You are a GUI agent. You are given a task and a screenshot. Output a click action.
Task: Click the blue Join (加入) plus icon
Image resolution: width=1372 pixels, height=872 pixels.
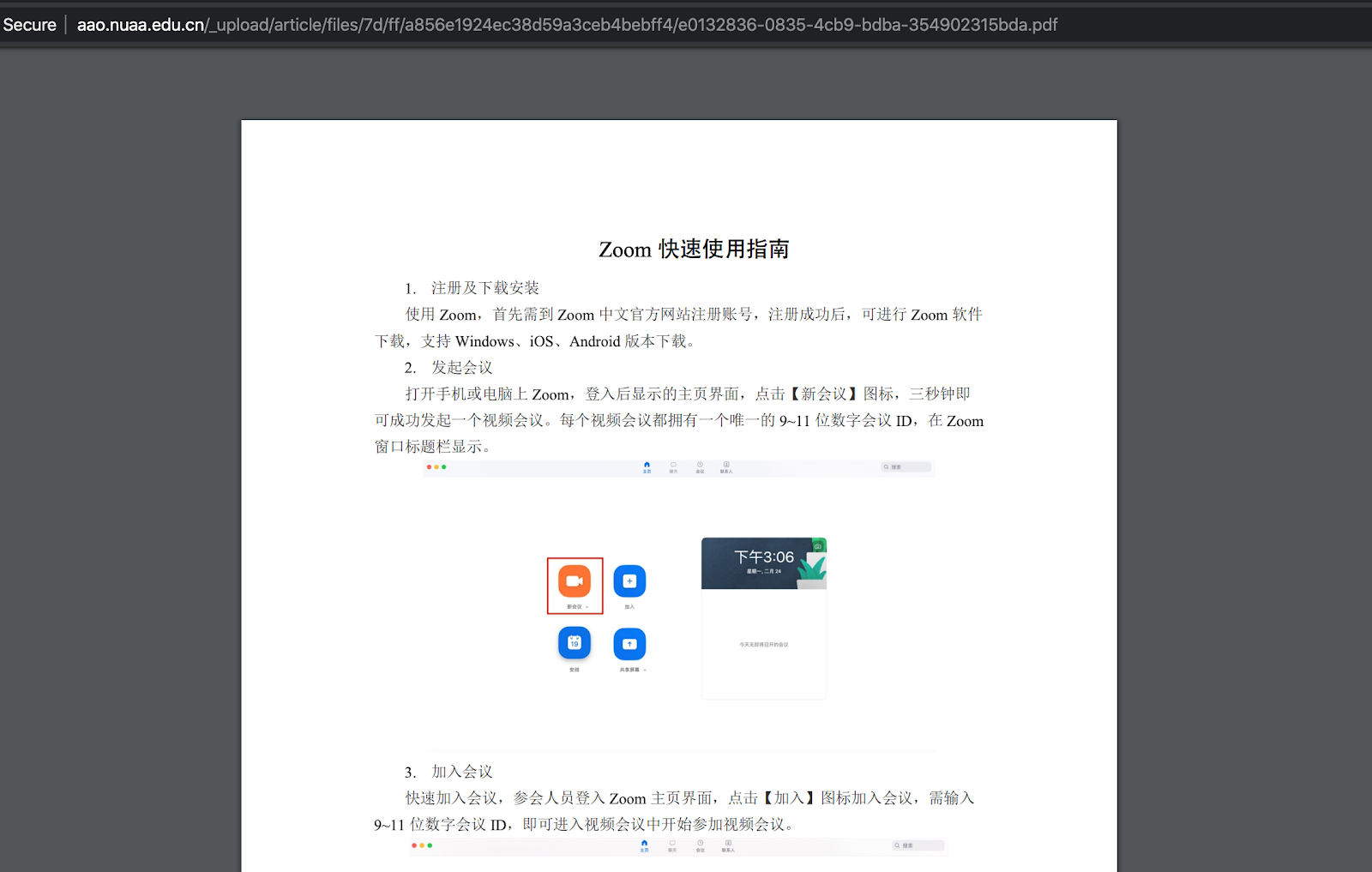629,580
